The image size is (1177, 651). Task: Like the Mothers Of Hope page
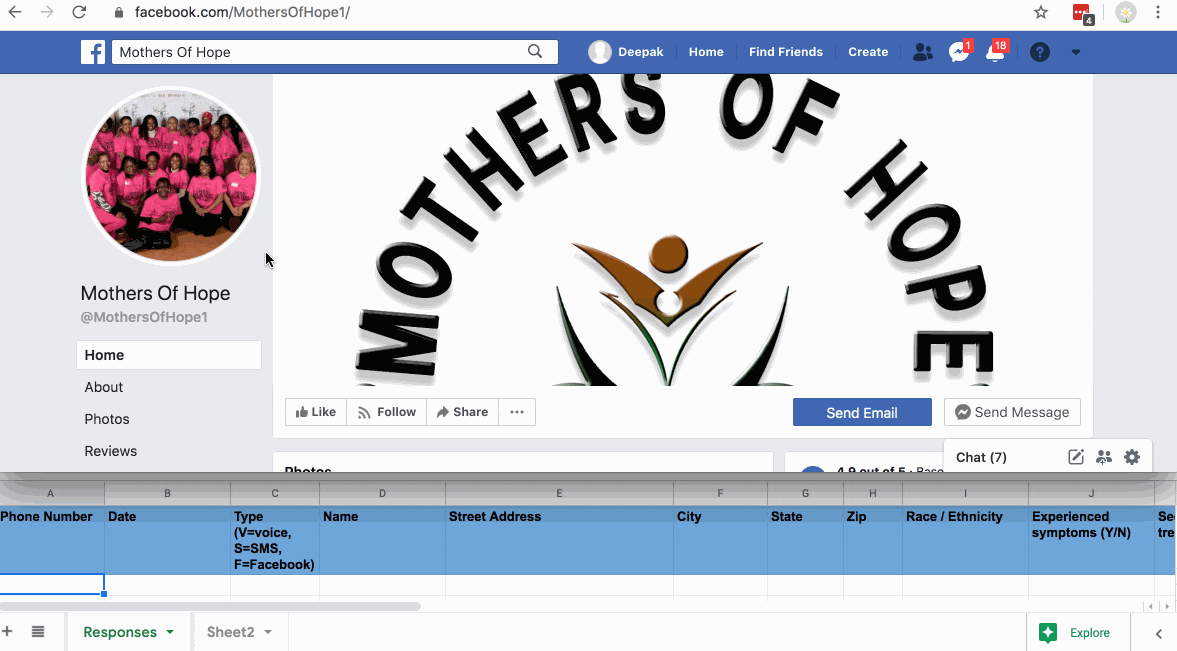[x=316, y=411]
